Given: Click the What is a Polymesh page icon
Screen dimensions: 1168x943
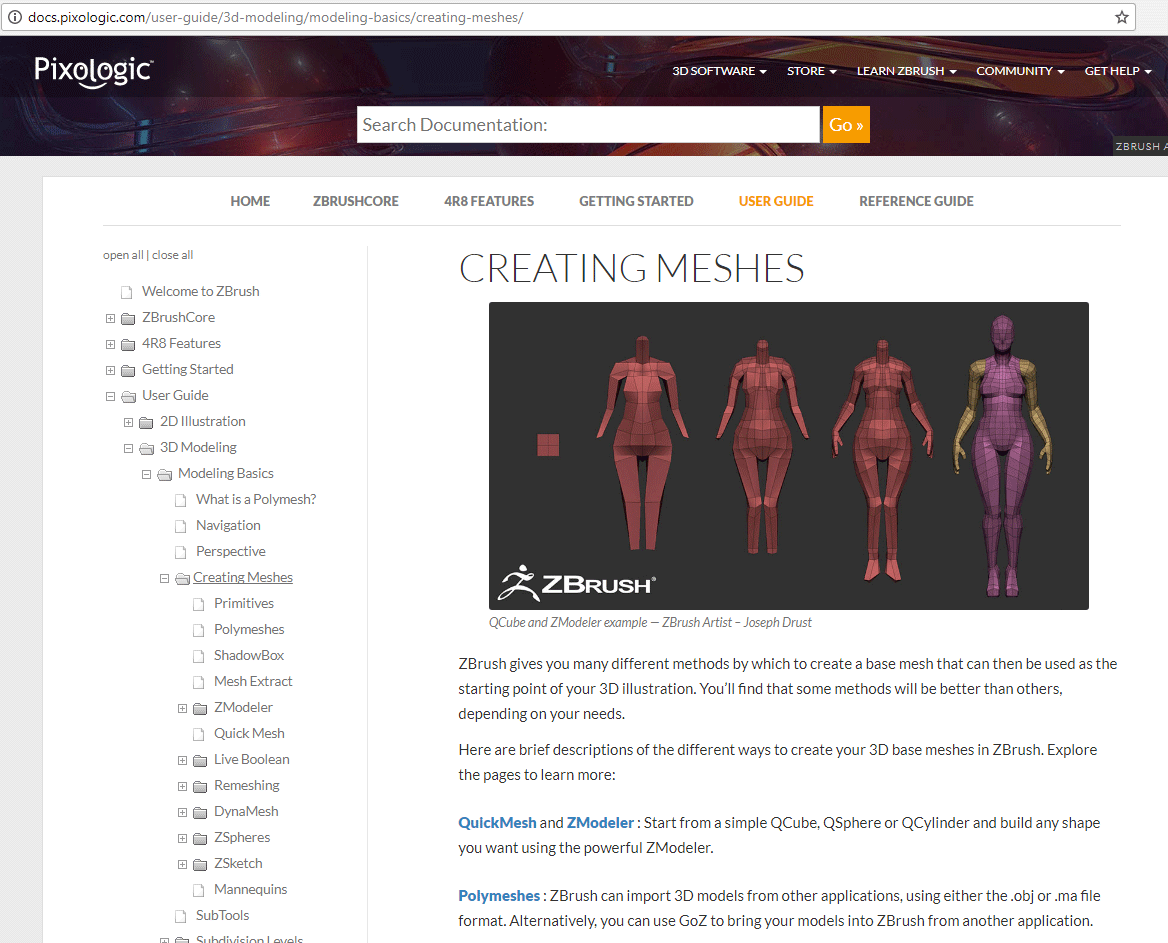Looking at the screenshot, I should pyautogui.click(x=180, y=501).
